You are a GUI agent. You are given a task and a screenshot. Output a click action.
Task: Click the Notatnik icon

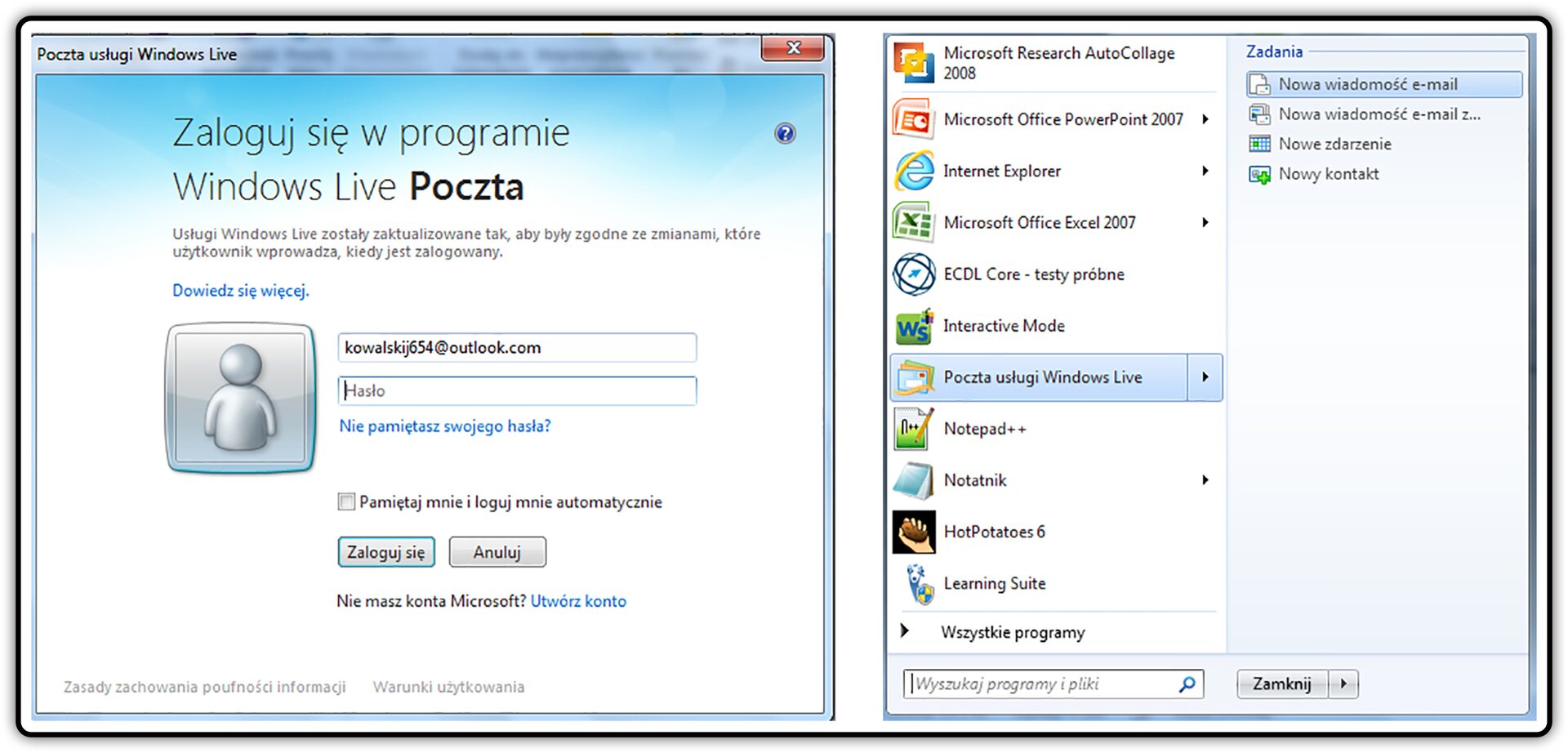(x=914, y=480)
